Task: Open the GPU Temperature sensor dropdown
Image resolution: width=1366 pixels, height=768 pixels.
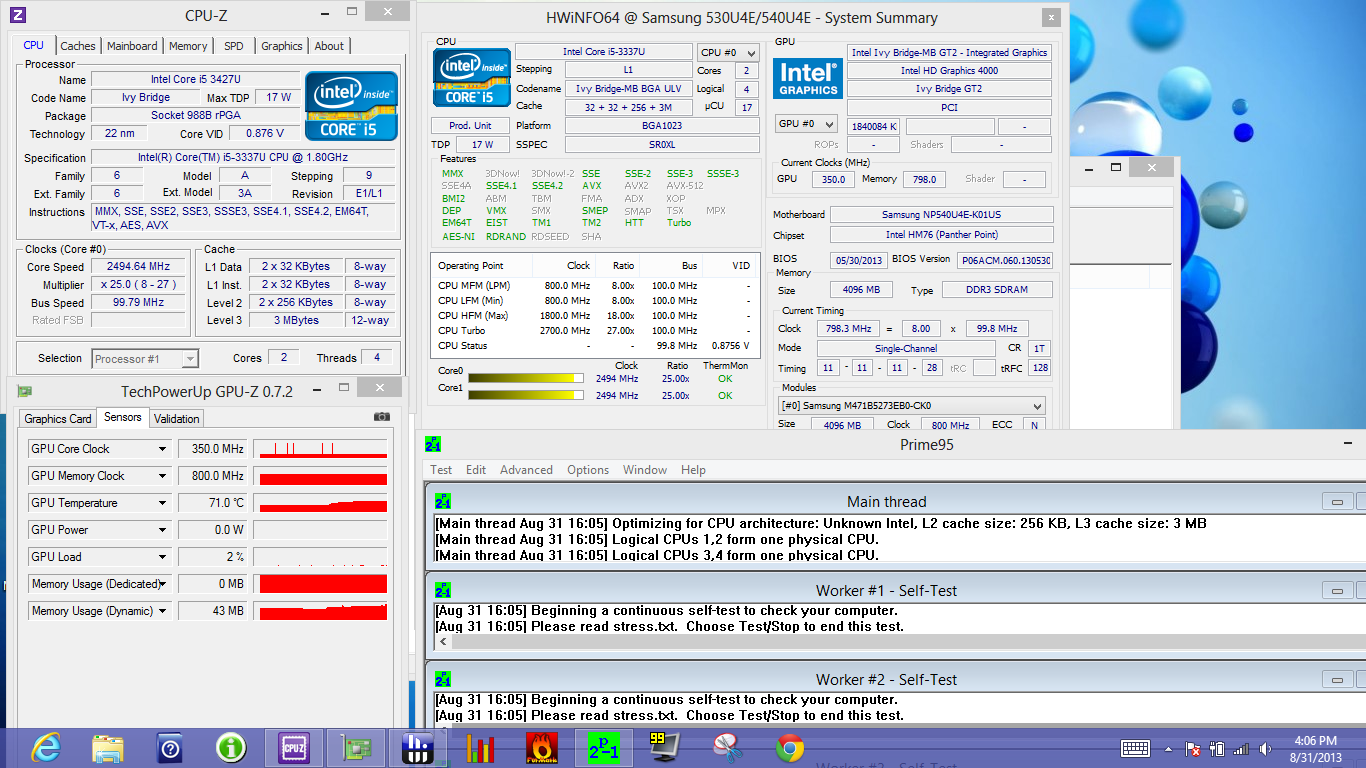Action: coord(162,503)
